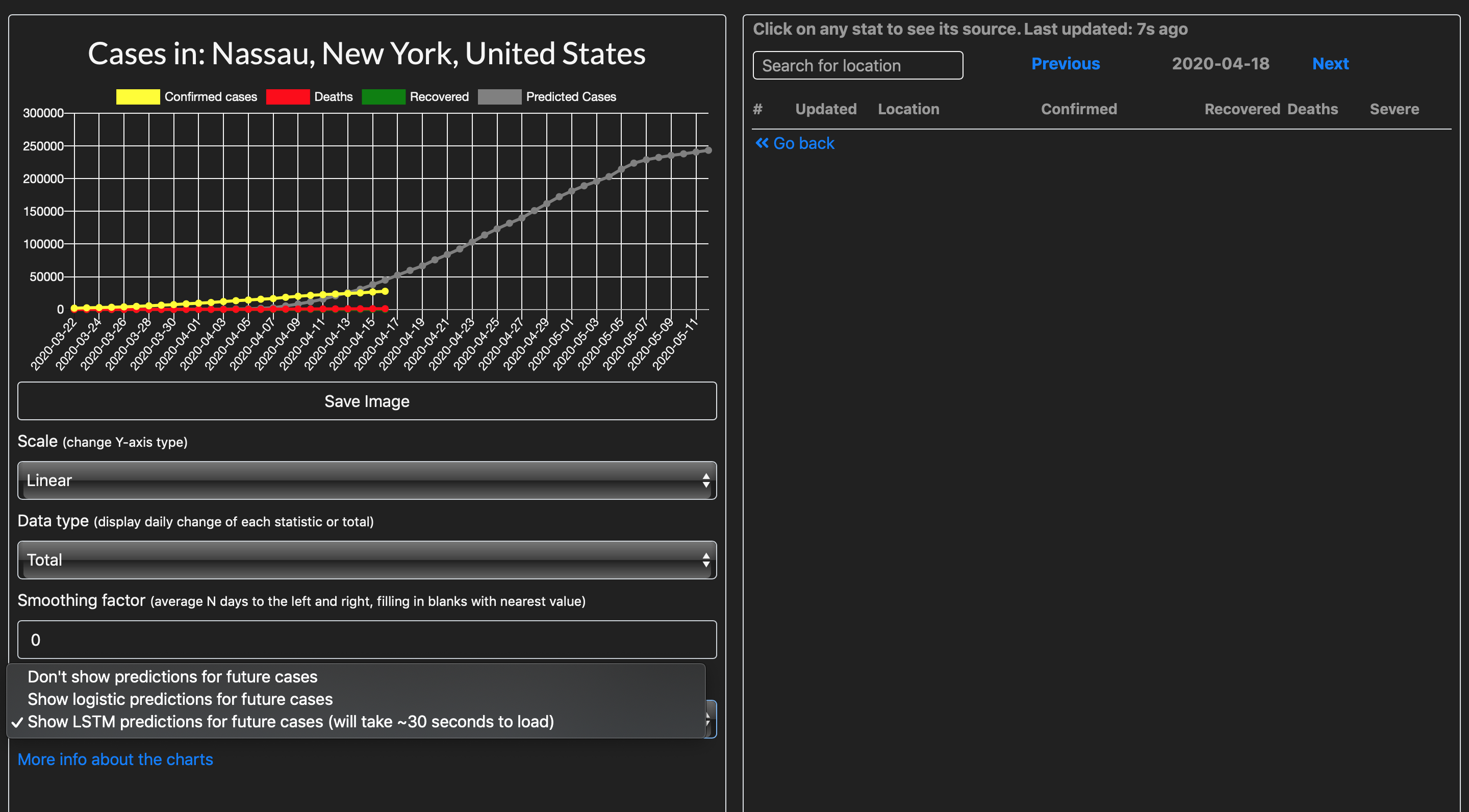Click the last yellow confirmed data point
Viewport: 1469px width, 812px height.
pyautogui.click(x=385, y=291)
